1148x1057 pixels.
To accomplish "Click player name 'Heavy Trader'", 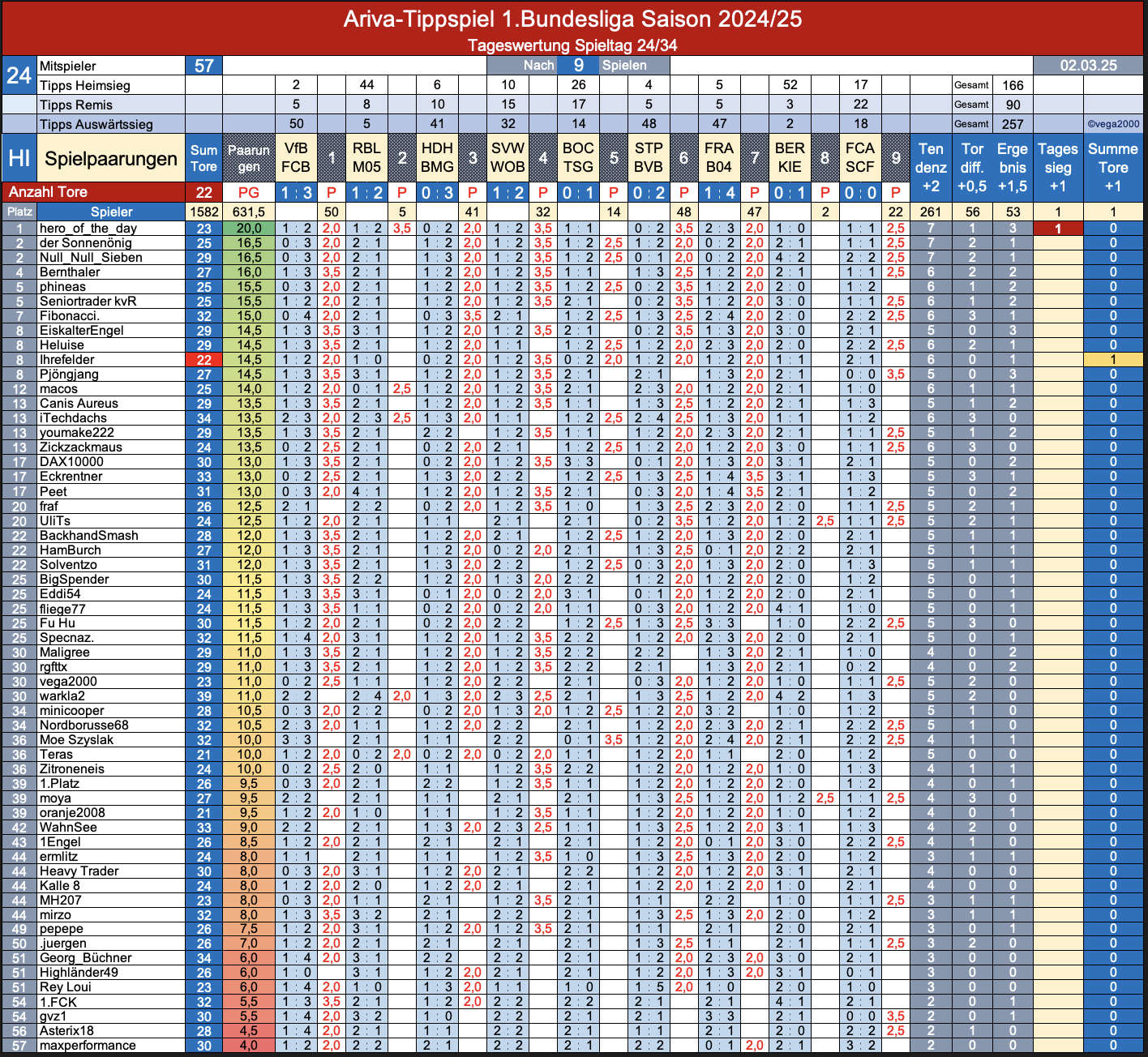I will (79, 871).
